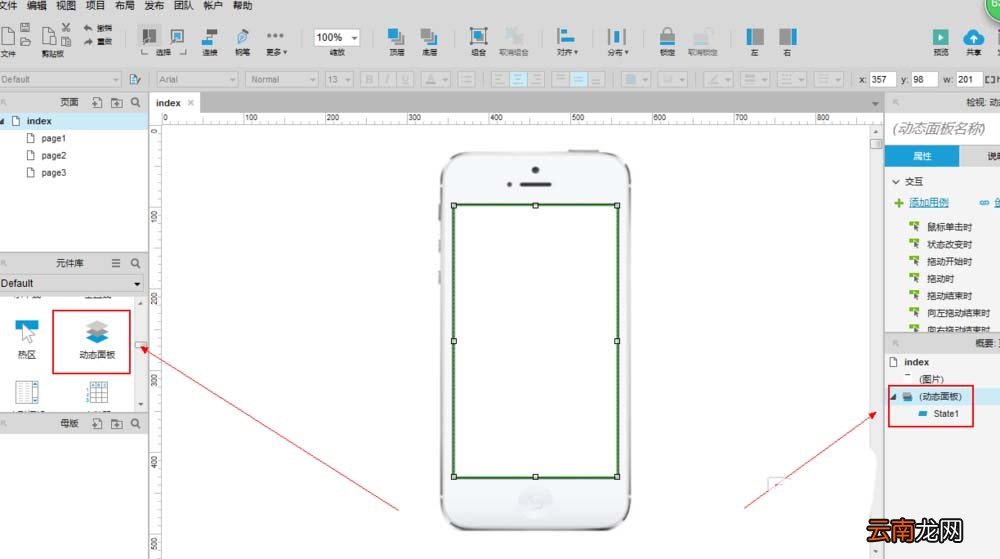Switch to the 属性 properties tab

922,156
